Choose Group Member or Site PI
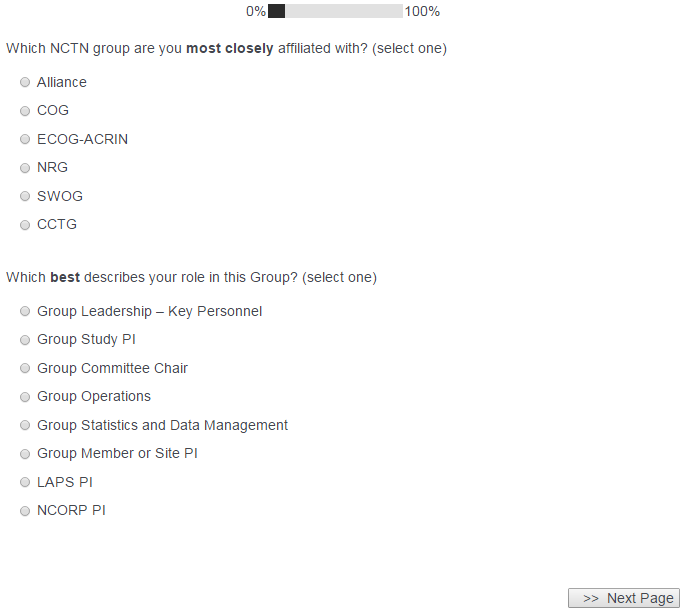 click(x=25, y=454)
